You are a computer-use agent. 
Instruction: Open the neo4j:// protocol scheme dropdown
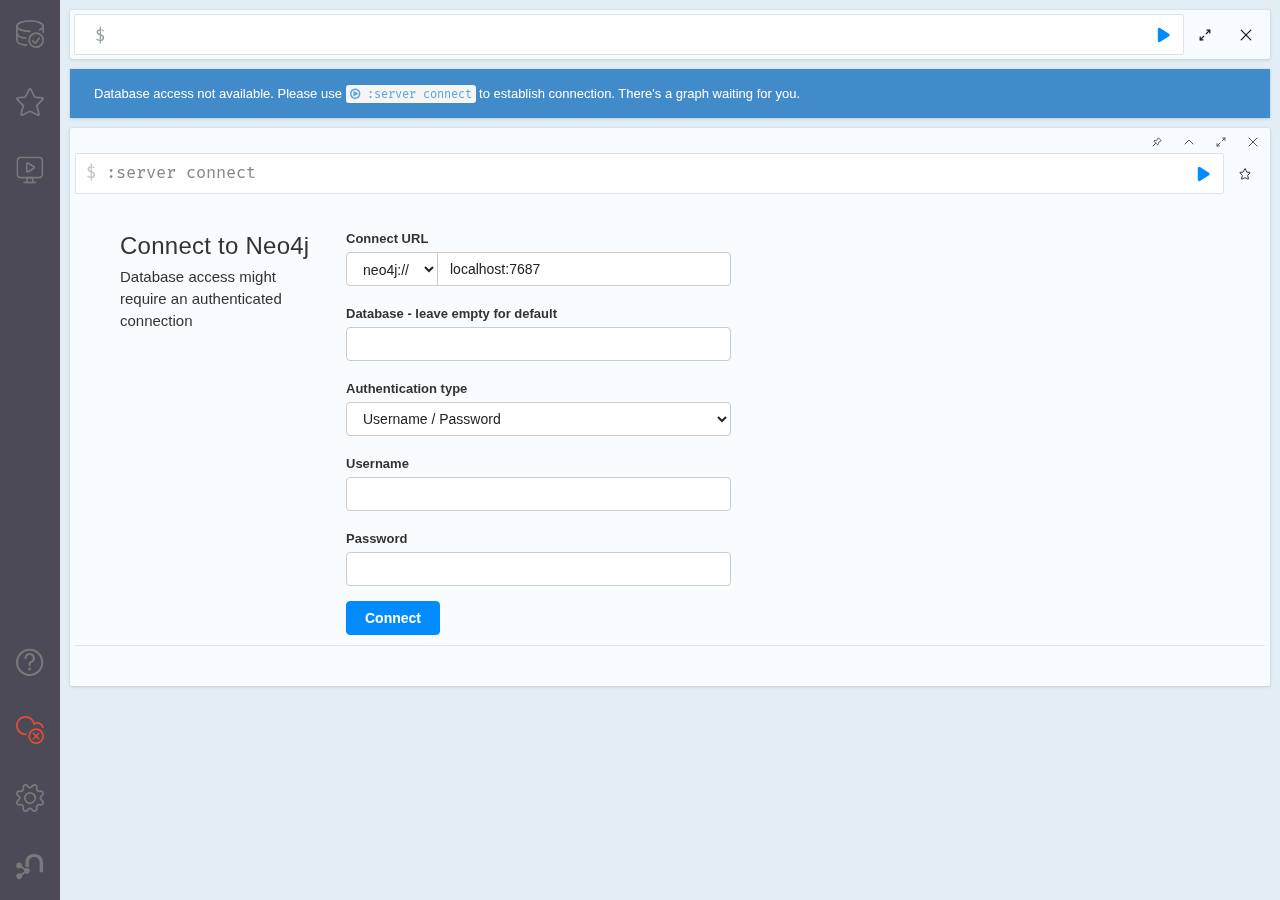[392, 269]
